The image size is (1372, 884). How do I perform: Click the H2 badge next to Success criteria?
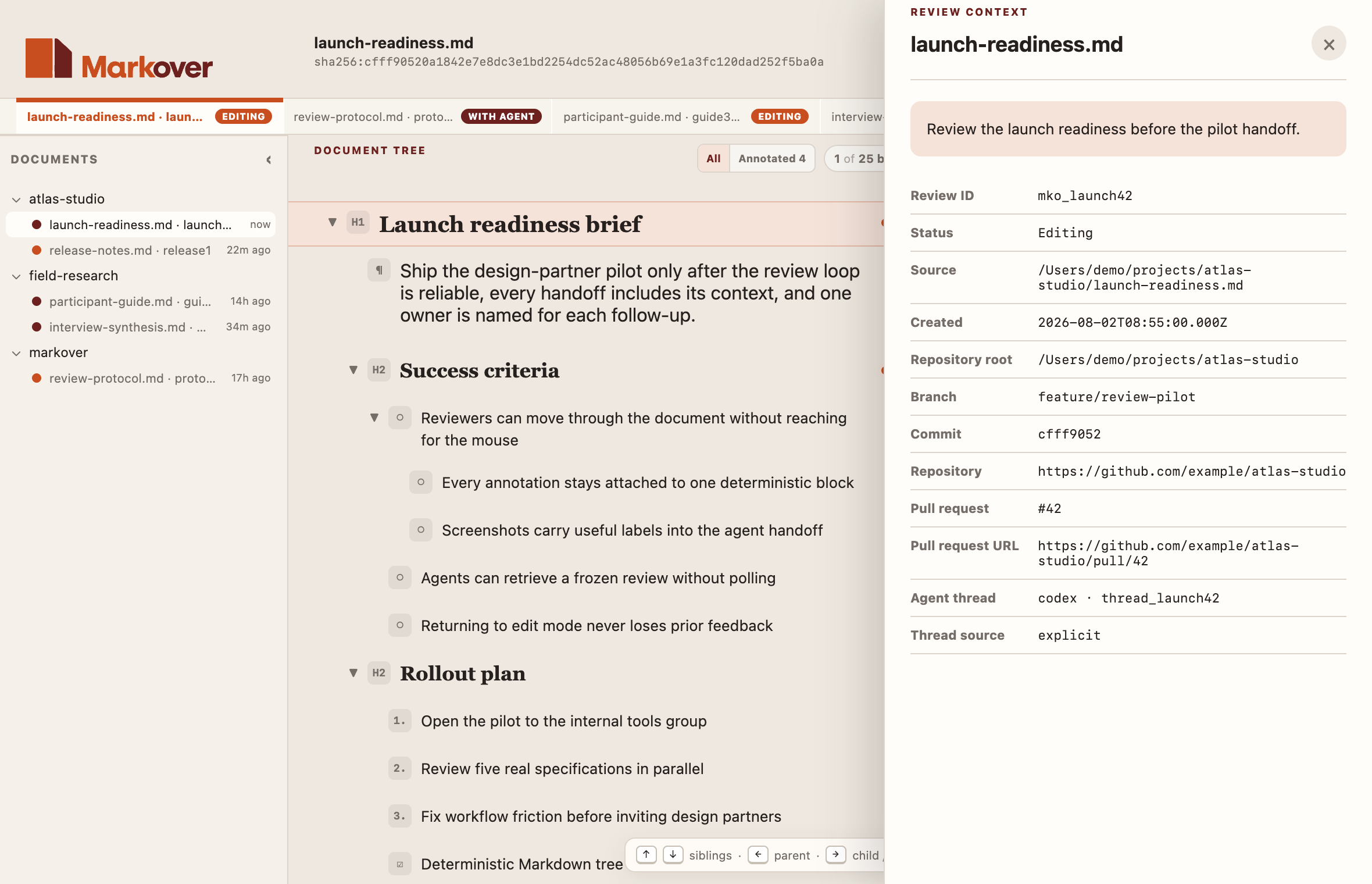pos(379,370)
